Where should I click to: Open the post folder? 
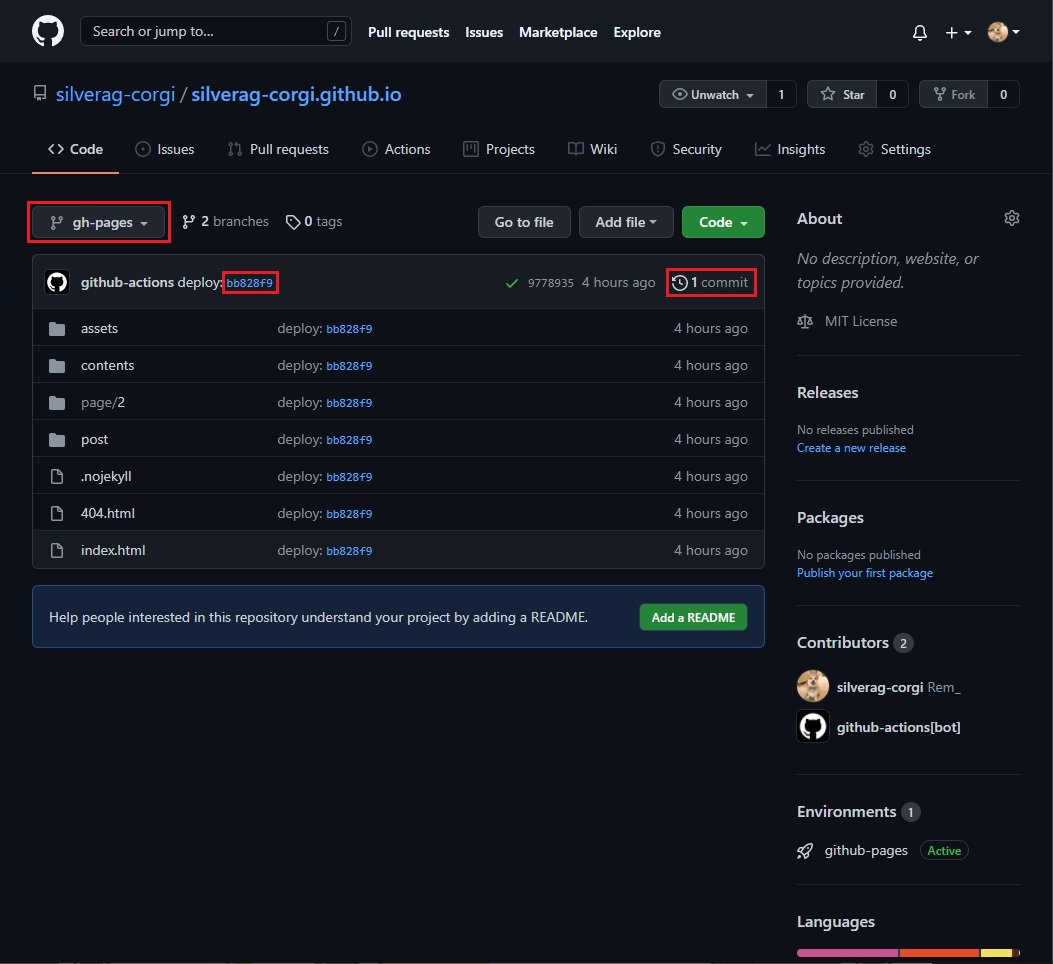pyautogui.click(x=94, y=439)
